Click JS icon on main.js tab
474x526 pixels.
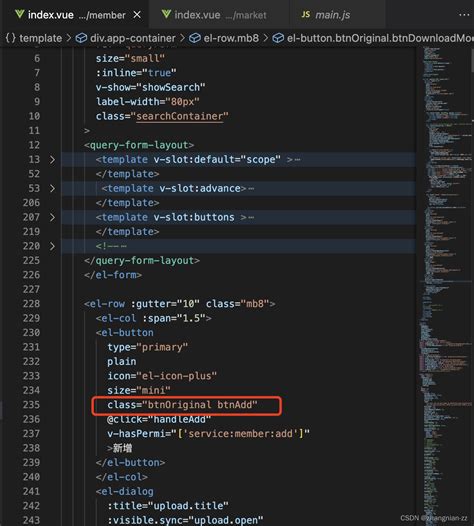[306, 14]
